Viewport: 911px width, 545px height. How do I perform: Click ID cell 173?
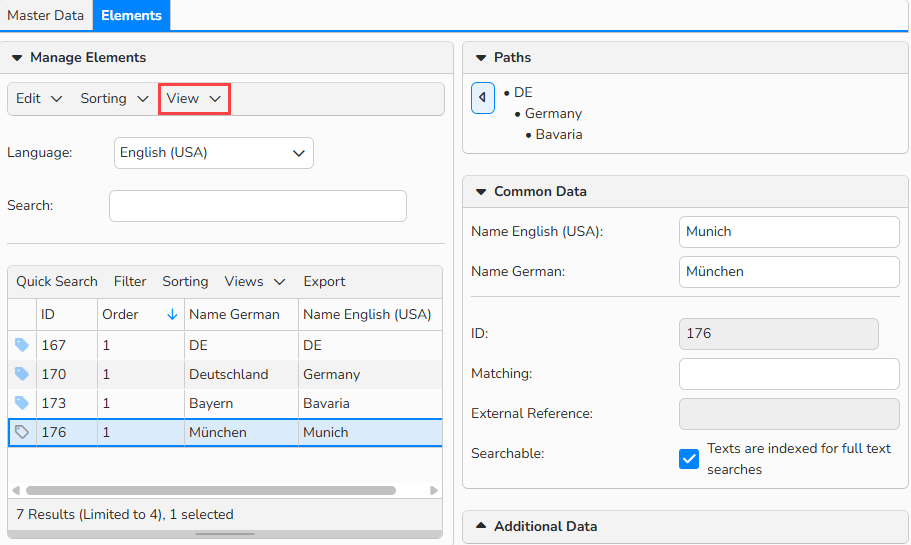67,403
